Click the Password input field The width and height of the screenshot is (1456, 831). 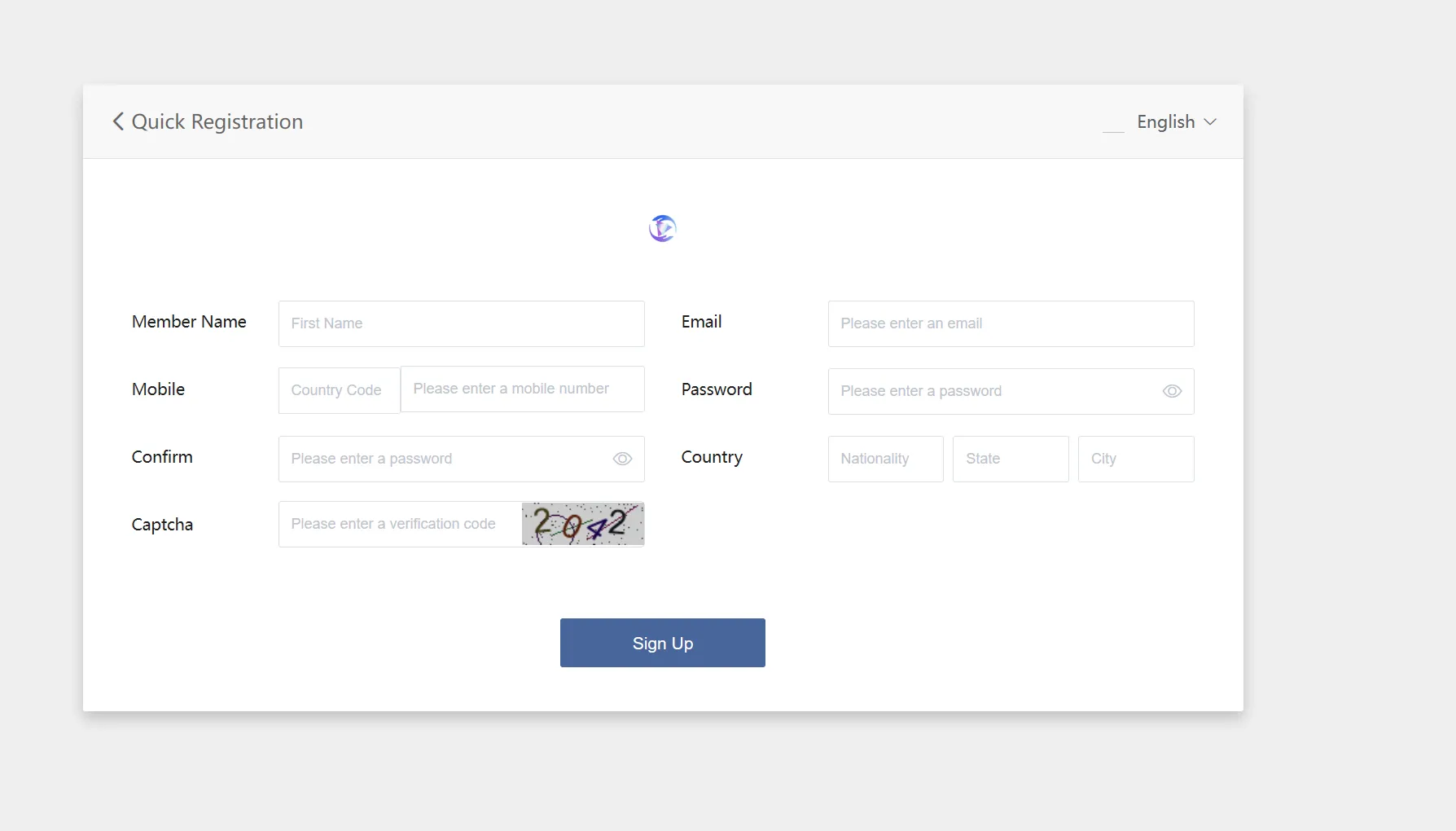click(x=995, y=391)
